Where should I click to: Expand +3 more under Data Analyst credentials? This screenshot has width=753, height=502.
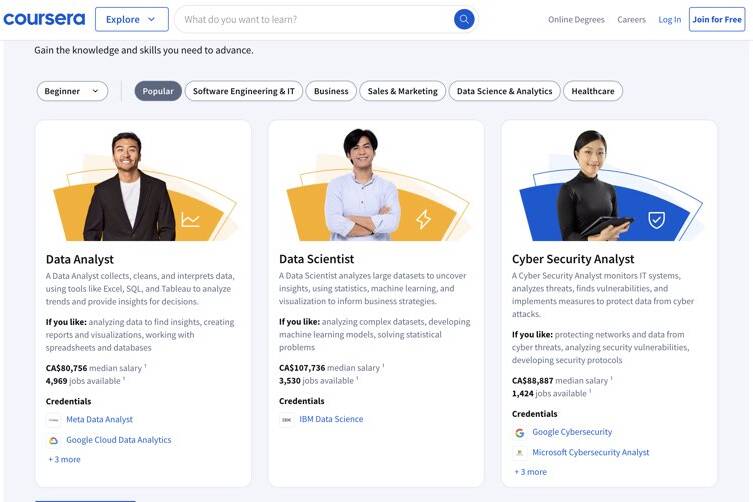tap(64, 459)
